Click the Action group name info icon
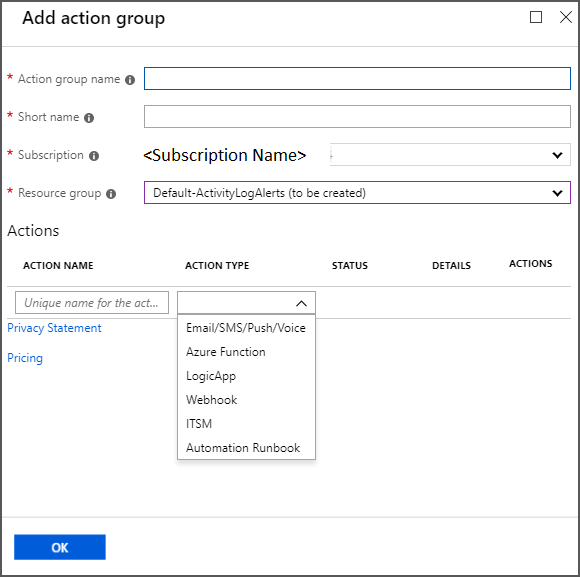The image size is (580, 579). point(130,80)
